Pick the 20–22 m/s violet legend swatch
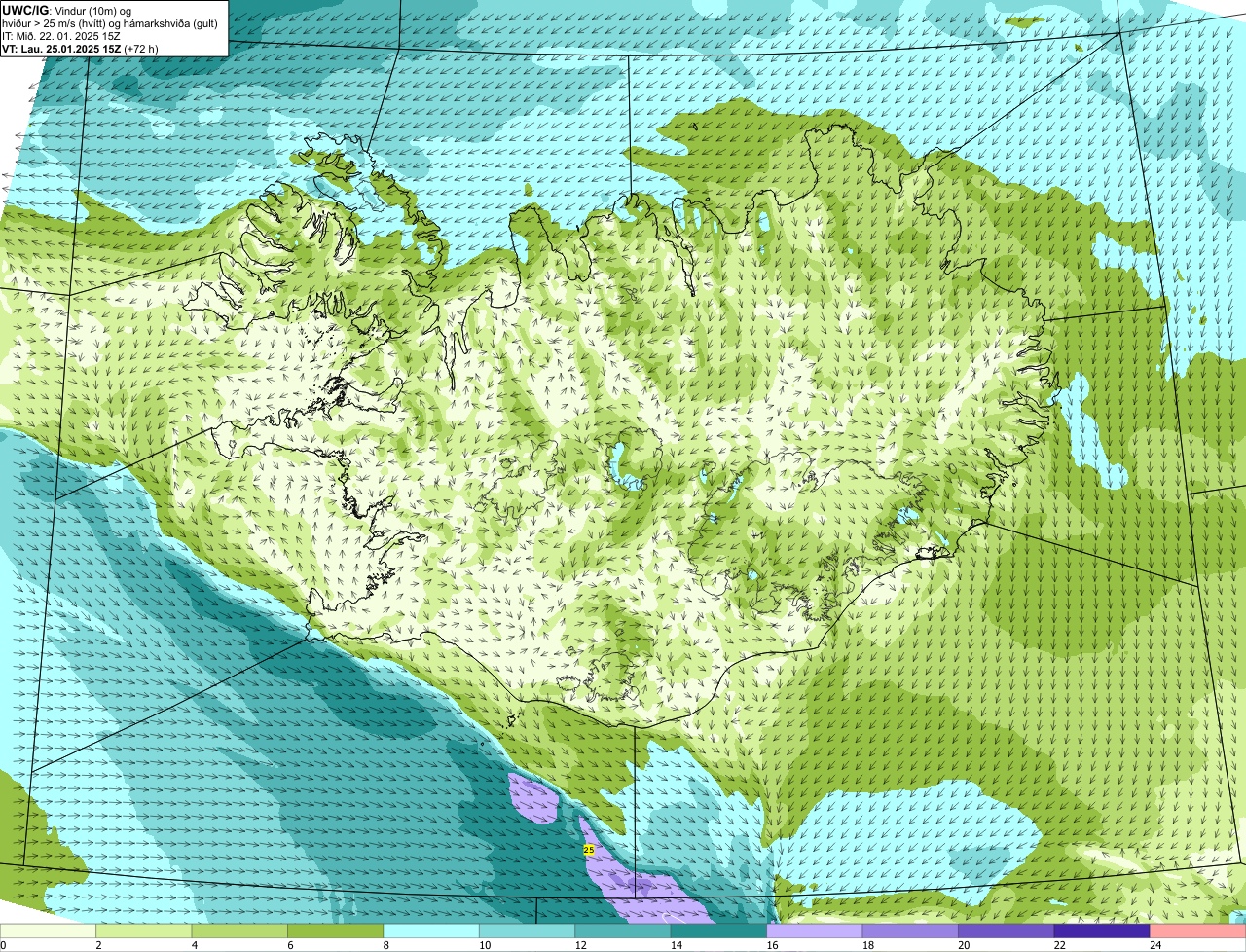This screenshot has height=952, width=1246. click(1007, 932)
